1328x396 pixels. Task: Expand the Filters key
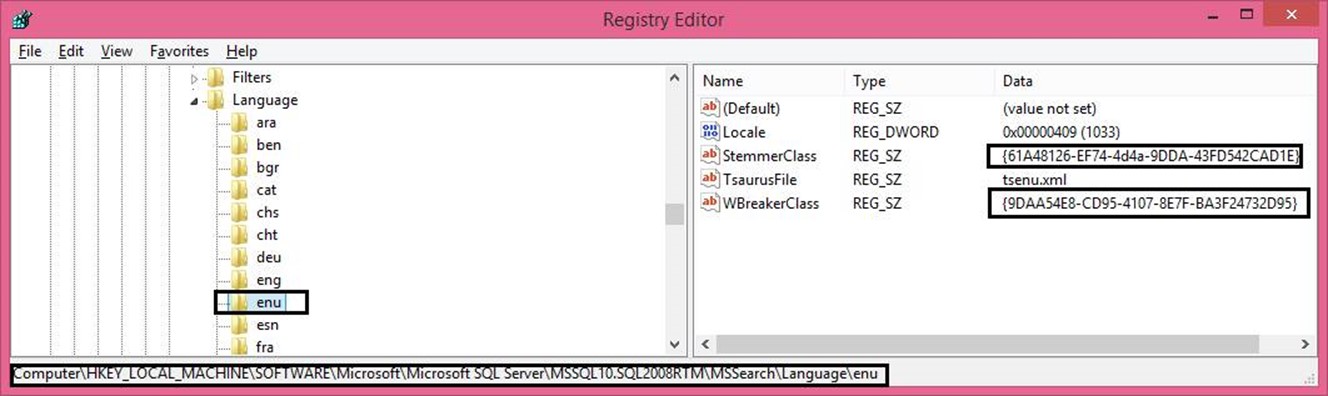click(194, 78)
